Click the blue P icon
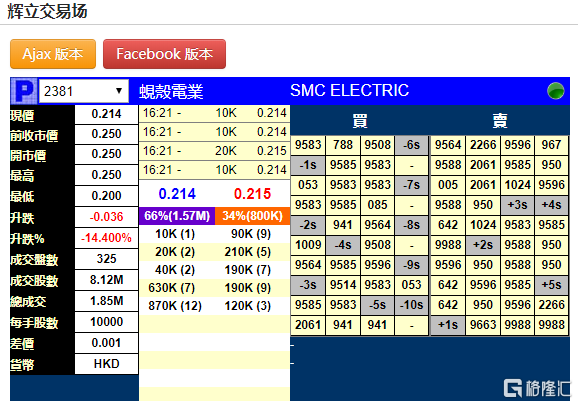This screenshot has height=405, width=578. click(24, 91)
